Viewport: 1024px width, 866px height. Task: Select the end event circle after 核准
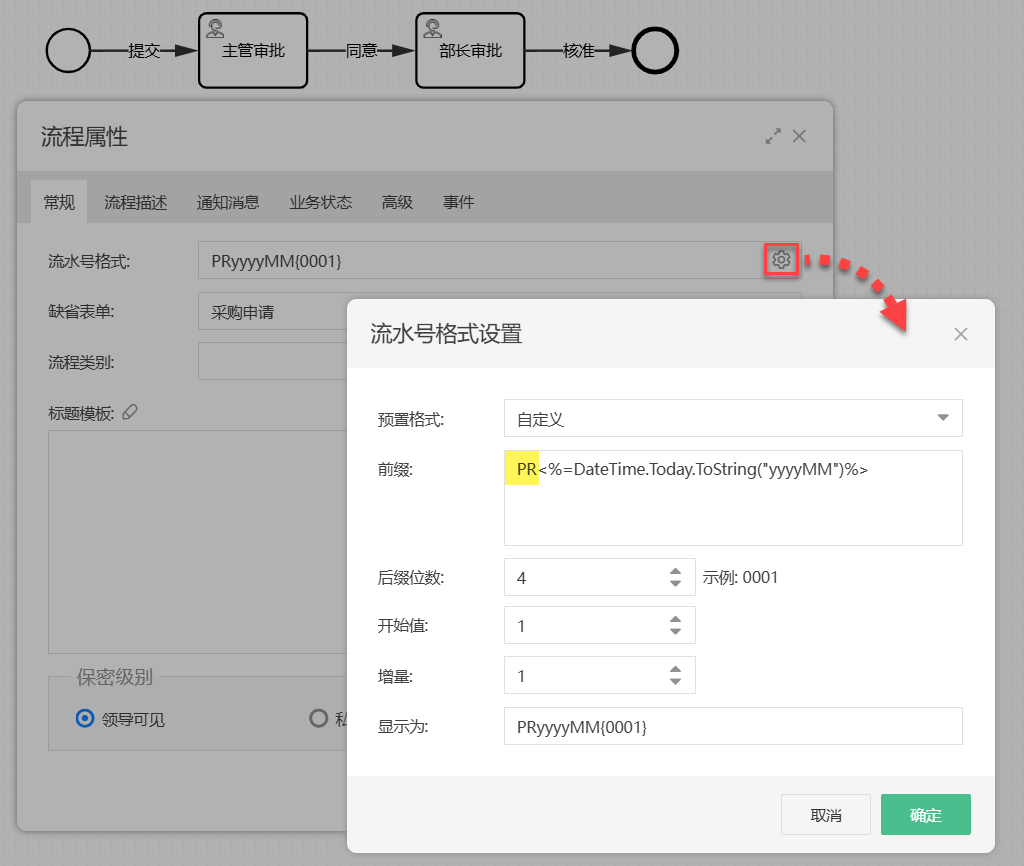[x=655, y=50]
